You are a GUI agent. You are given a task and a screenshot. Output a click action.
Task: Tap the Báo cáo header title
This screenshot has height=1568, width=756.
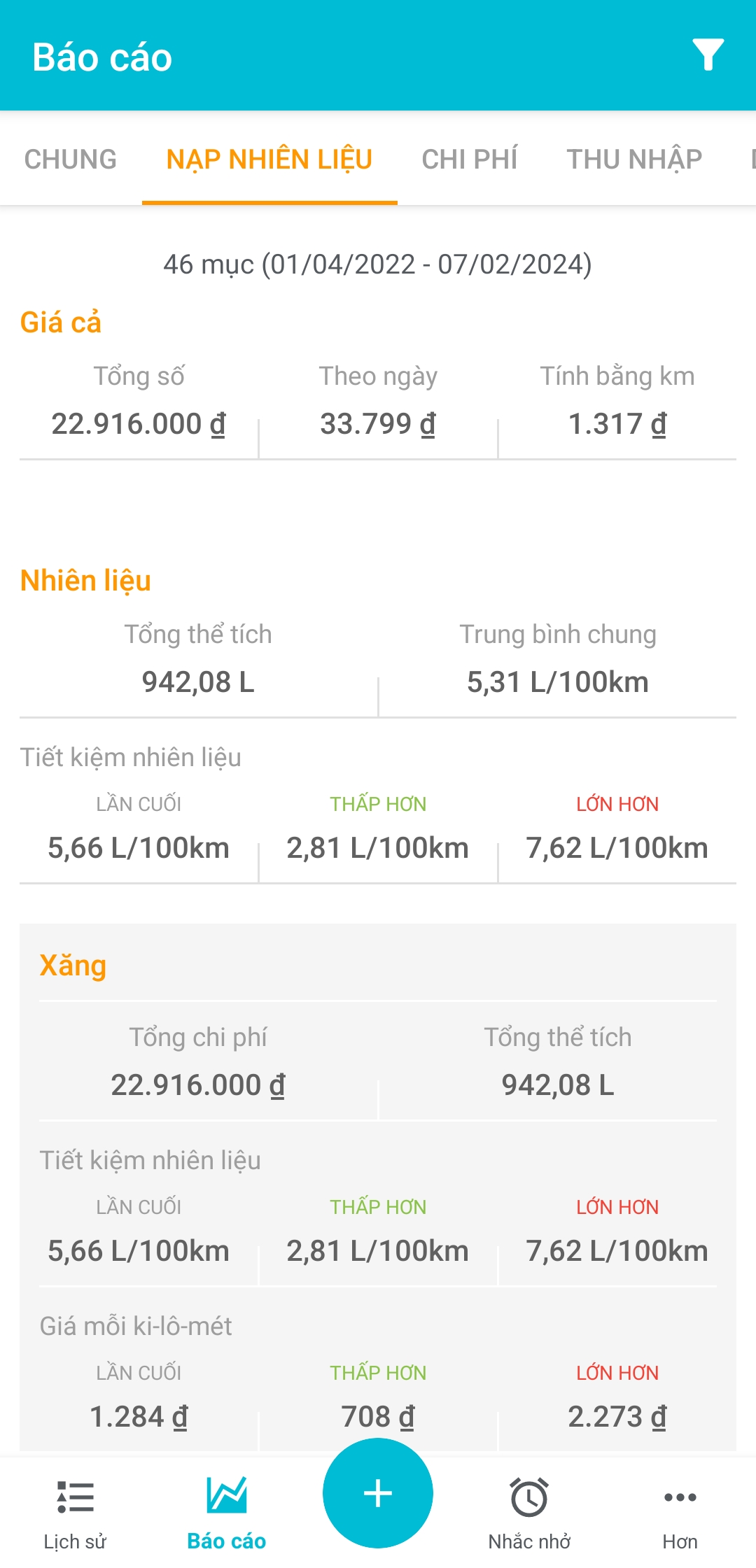click(102, 57)
